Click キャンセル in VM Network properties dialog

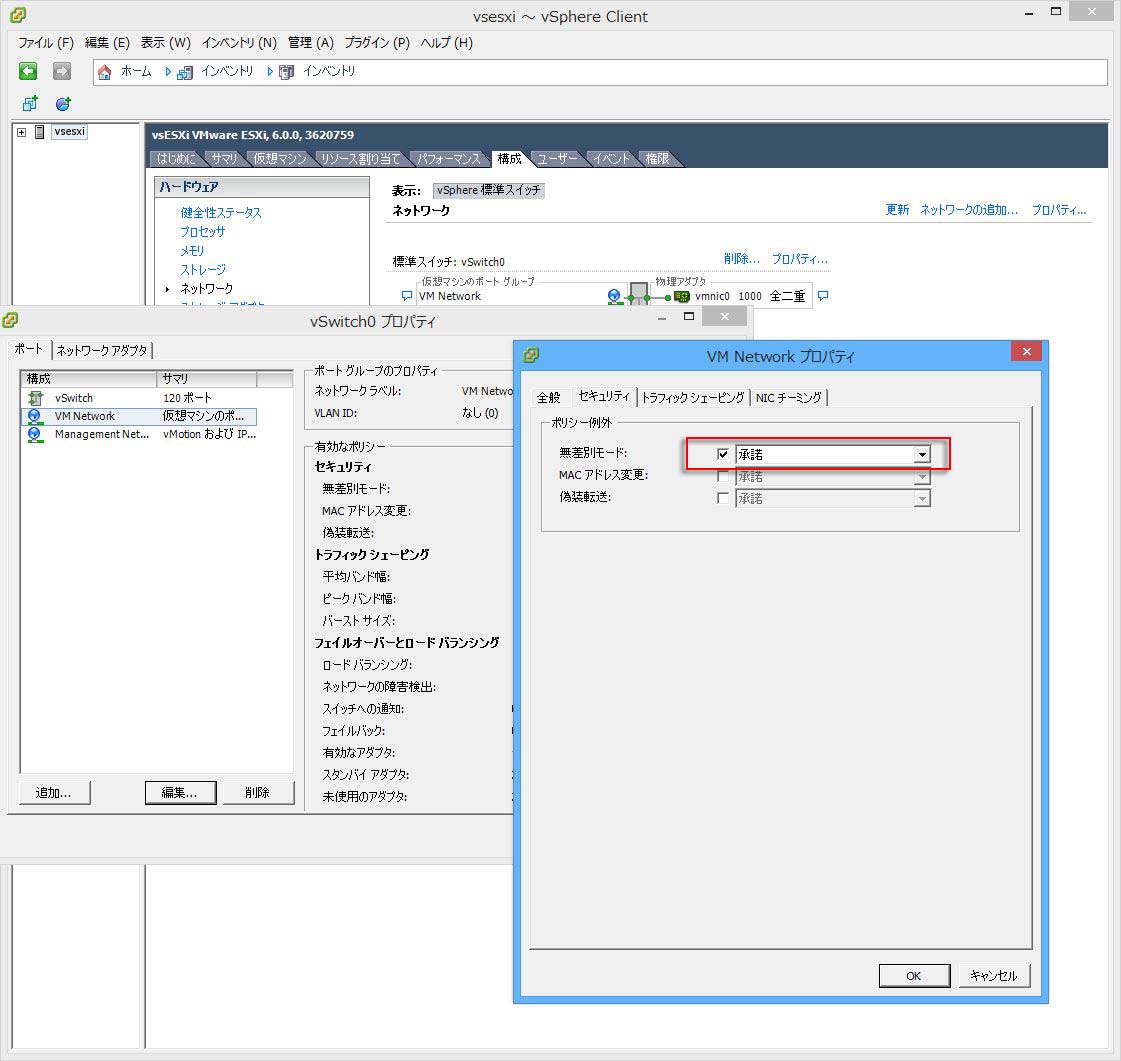tap(993, 976)
